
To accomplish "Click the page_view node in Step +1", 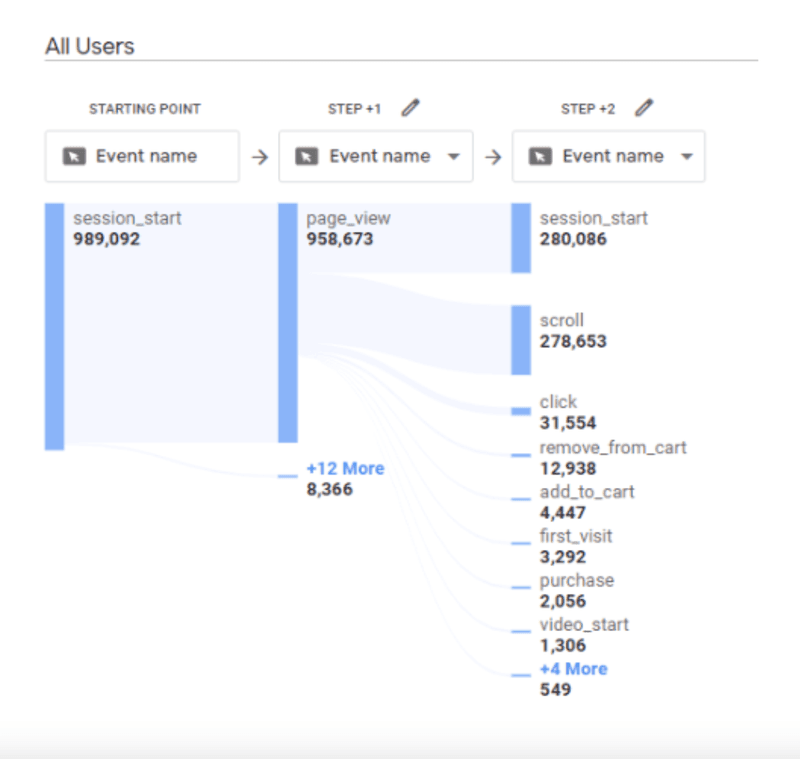I will 285,320.
